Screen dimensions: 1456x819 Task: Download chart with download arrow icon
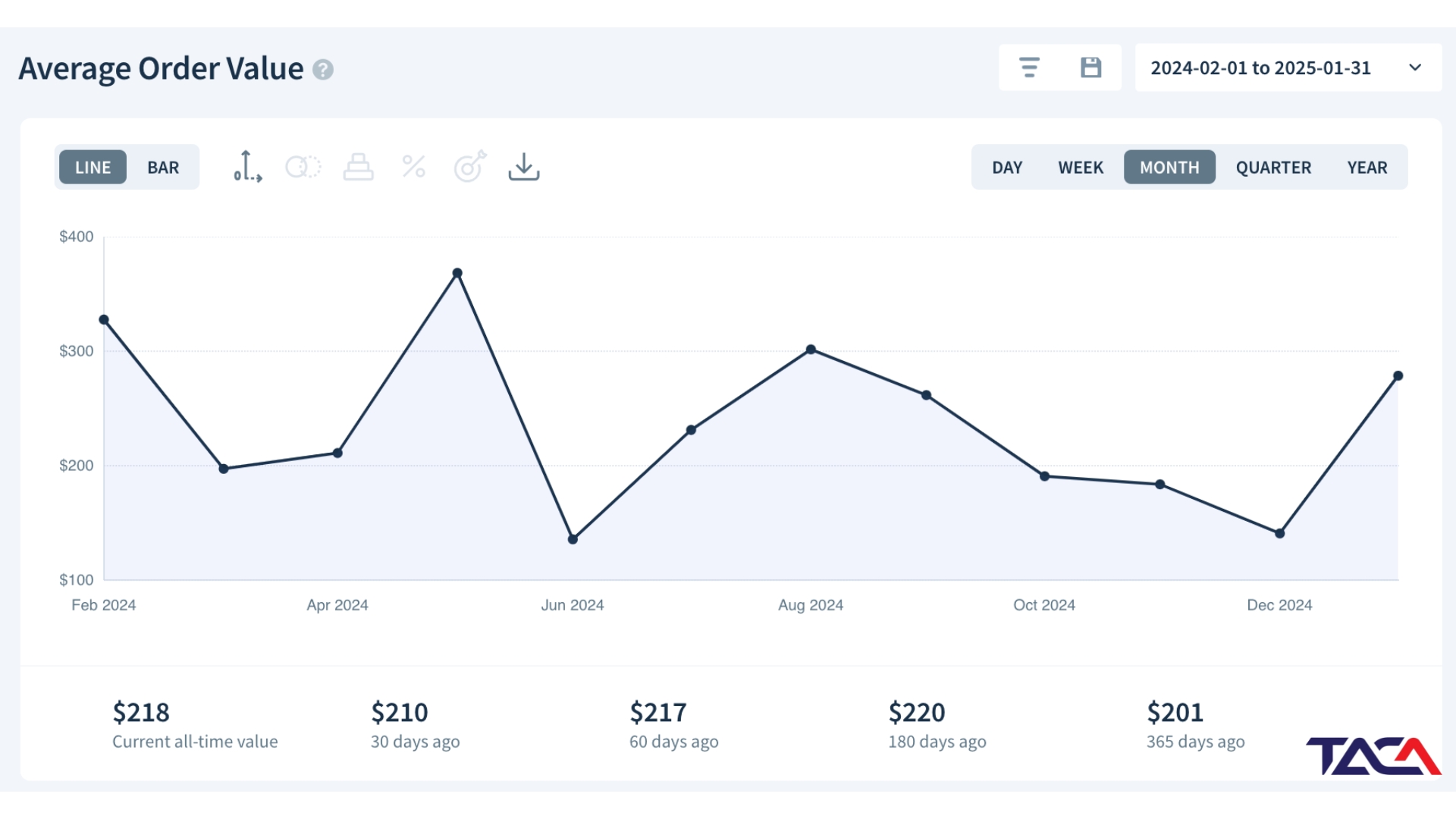524,167
